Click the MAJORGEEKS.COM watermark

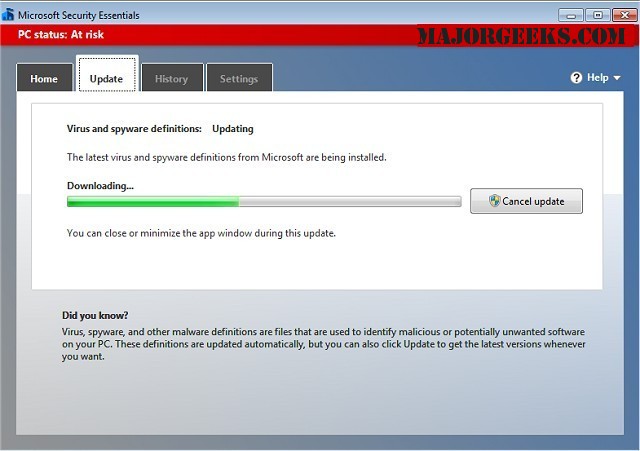coord(522,36)
